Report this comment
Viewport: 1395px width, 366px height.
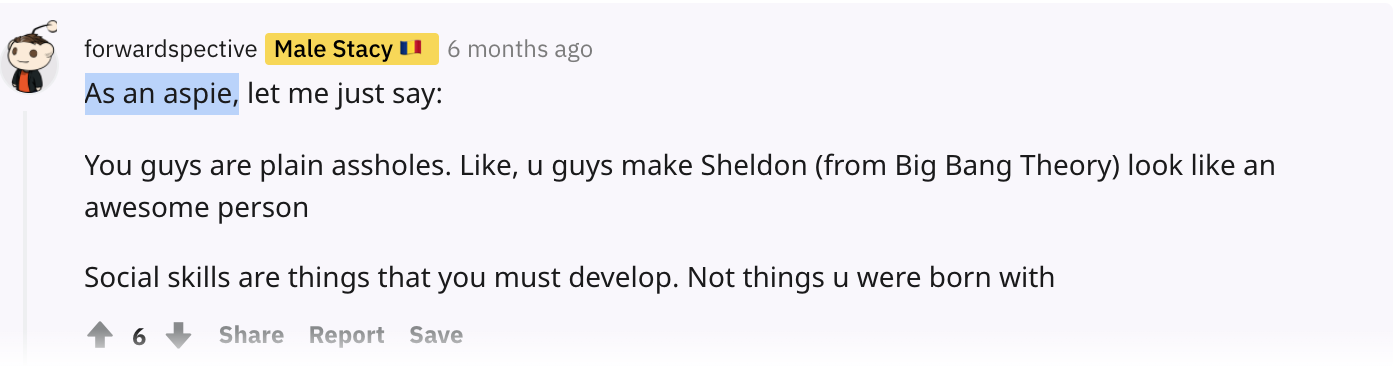(346, 335)
